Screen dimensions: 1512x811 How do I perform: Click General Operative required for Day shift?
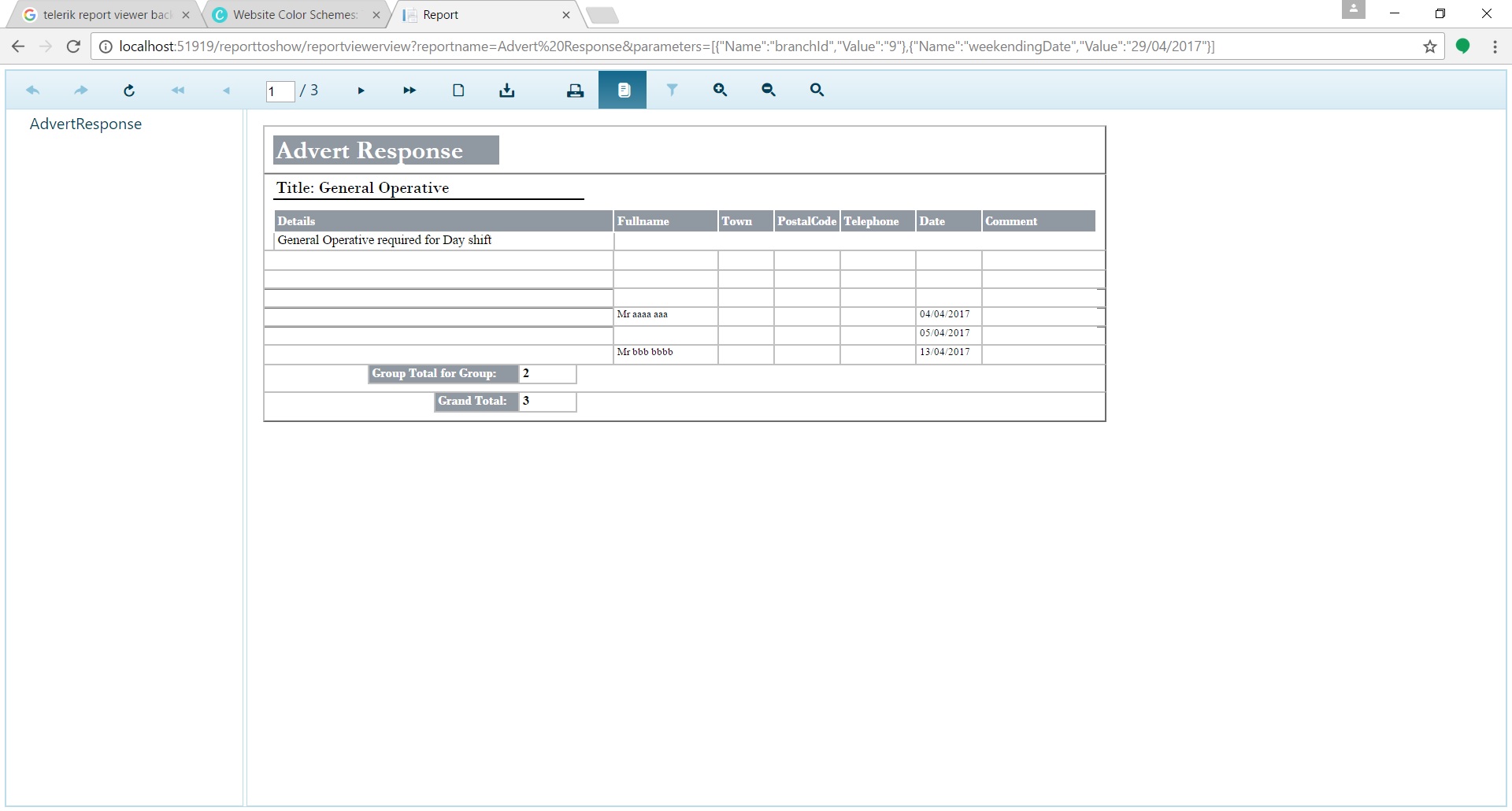pyautogui.click(x=384, y=240)
